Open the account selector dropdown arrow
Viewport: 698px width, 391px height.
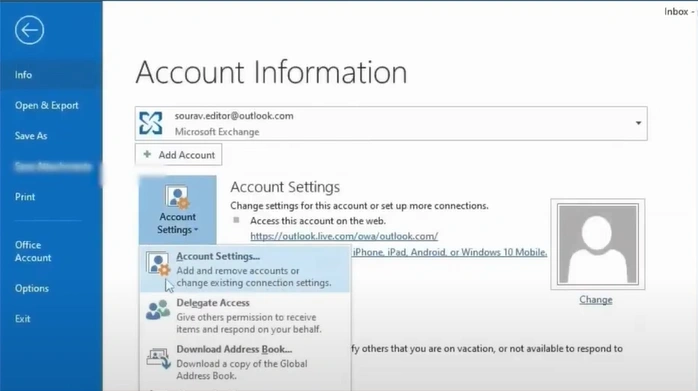pyautogui.click(x=638, y=123)
